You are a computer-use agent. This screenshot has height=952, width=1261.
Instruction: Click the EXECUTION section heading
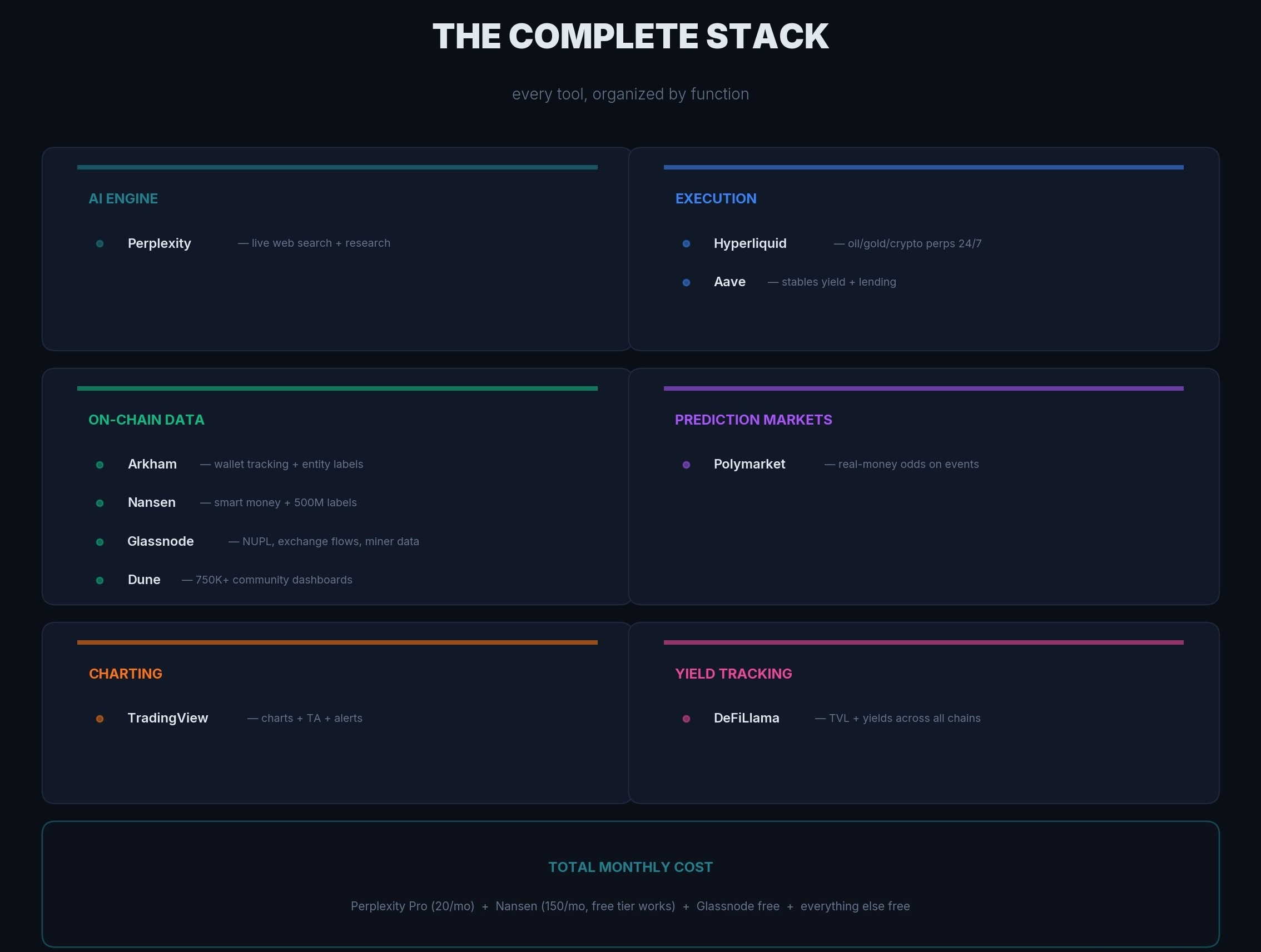[x=716, y=199]
